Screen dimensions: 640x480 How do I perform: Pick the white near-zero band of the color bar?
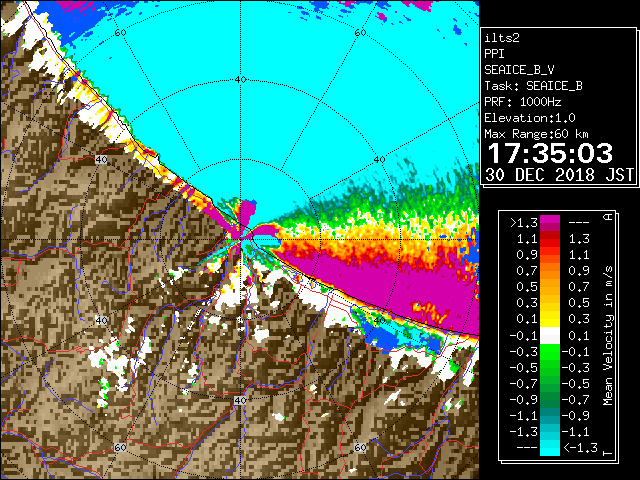tap(550, 336)
